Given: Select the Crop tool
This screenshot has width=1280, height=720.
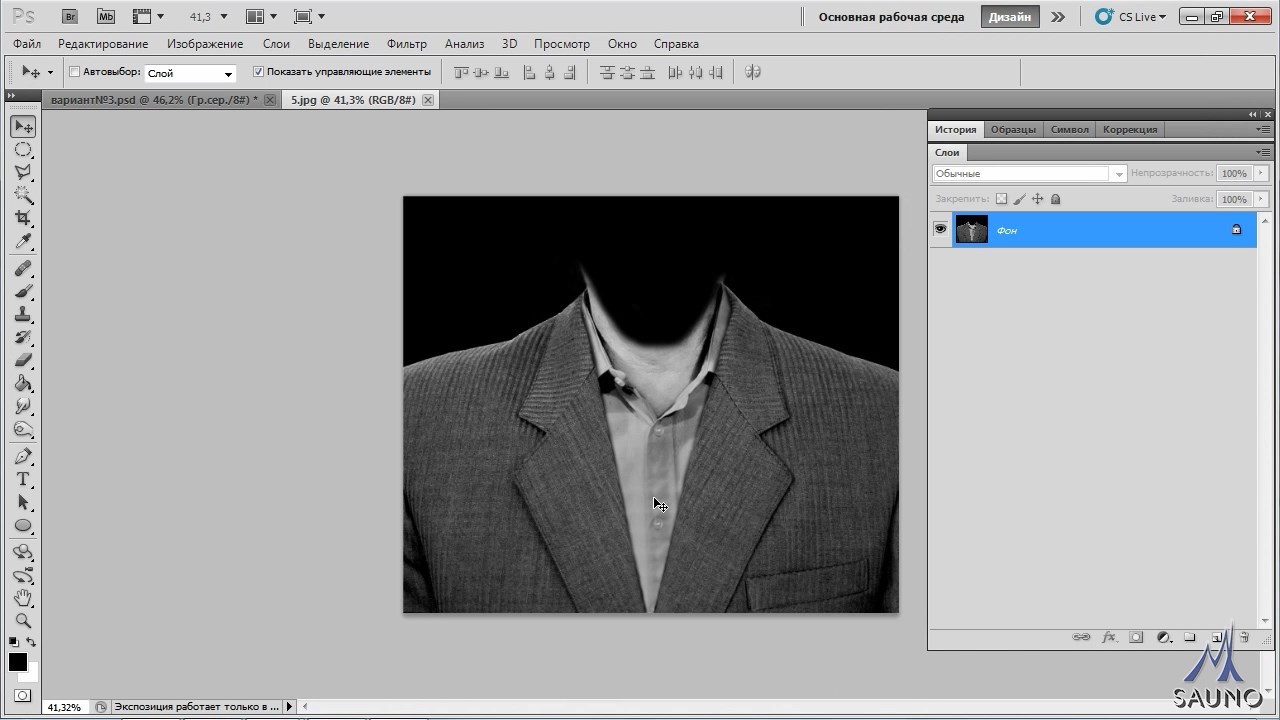Looking at the screenshot, I should 23,218.
